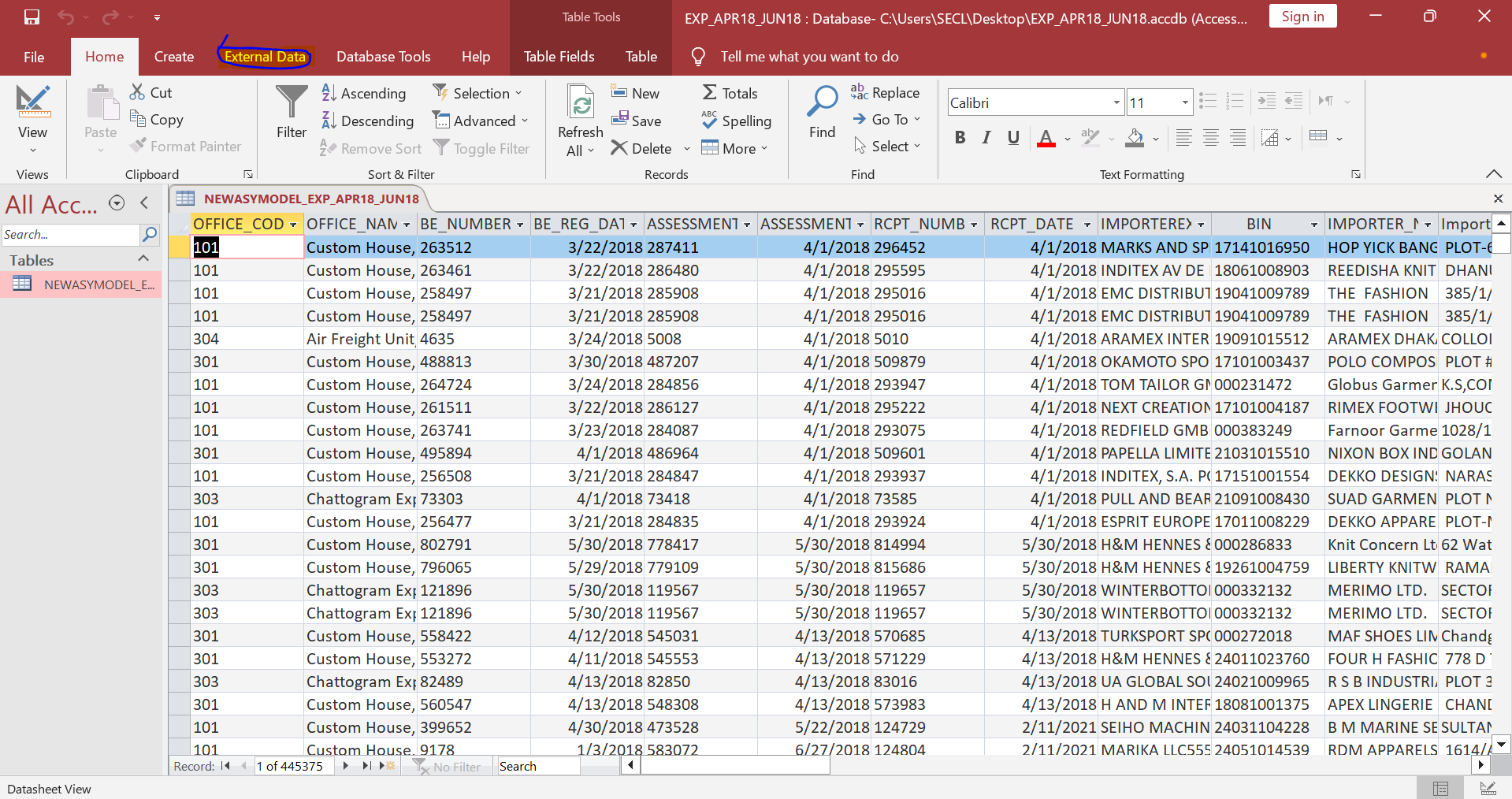Open the BIN column filter arrow
The width and height of the screenshot is (1512, 799).
[1314, 225]
